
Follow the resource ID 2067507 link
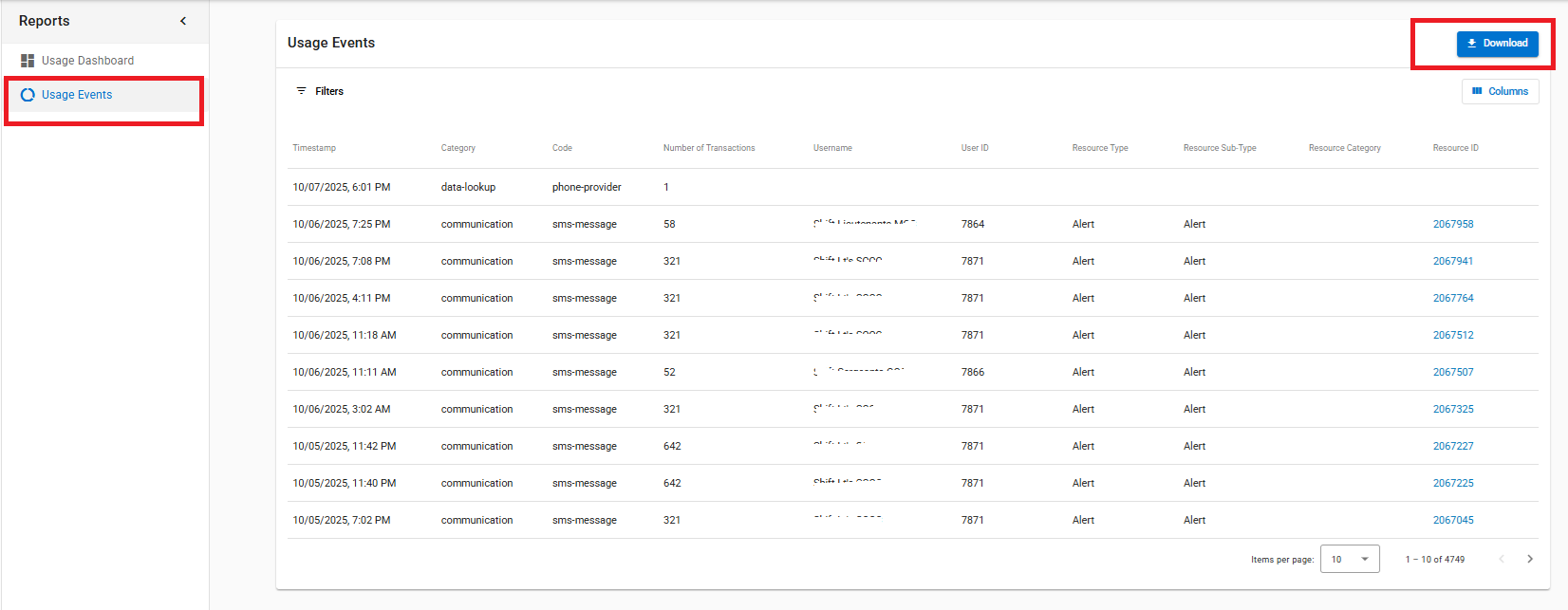(x=1453, y=372)
